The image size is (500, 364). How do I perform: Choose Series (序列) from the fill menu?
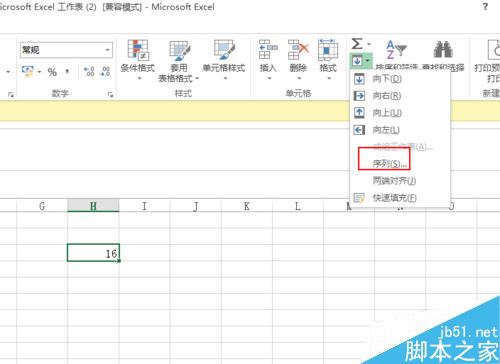(x=400, y=164)
